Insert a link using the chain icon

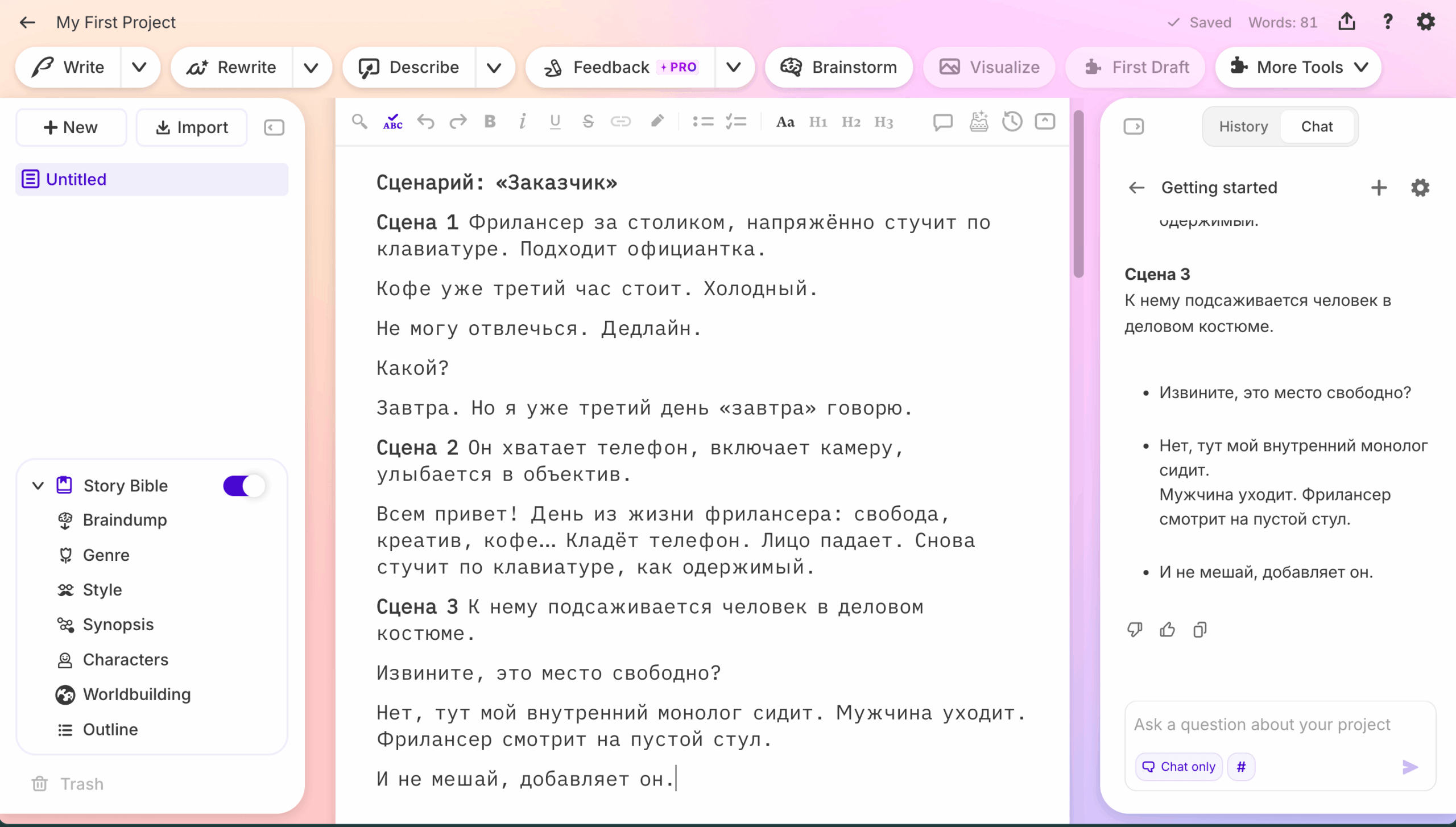click(x=621, y=121)
